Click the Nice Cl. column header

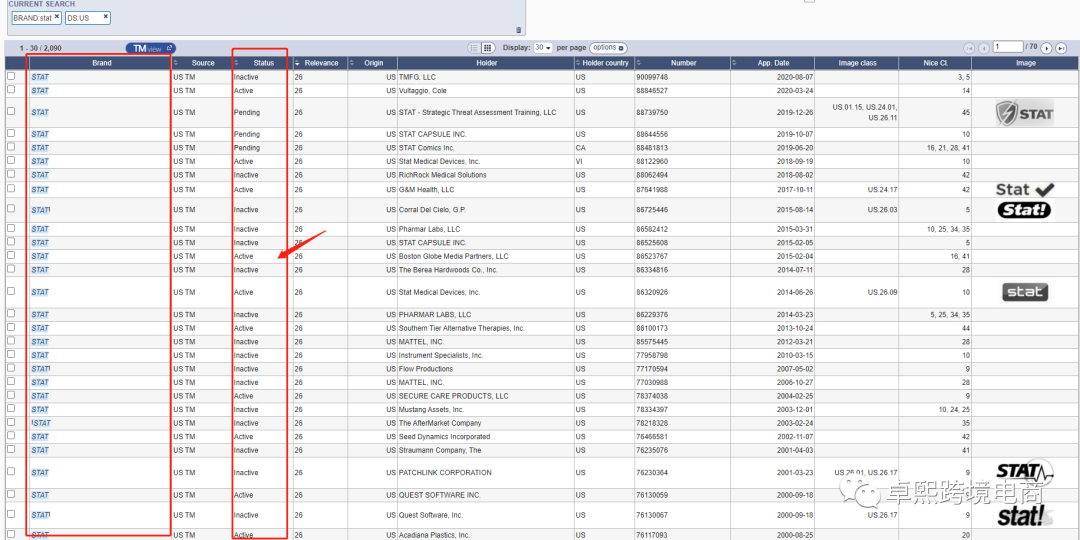point(935,63)
